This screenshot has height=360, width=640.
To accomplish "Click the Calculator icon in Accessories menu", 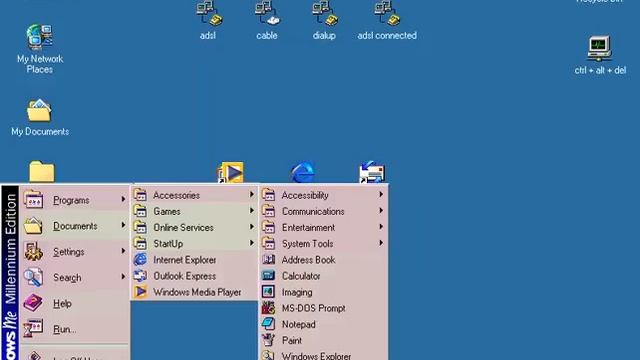I will click(268, 276).
